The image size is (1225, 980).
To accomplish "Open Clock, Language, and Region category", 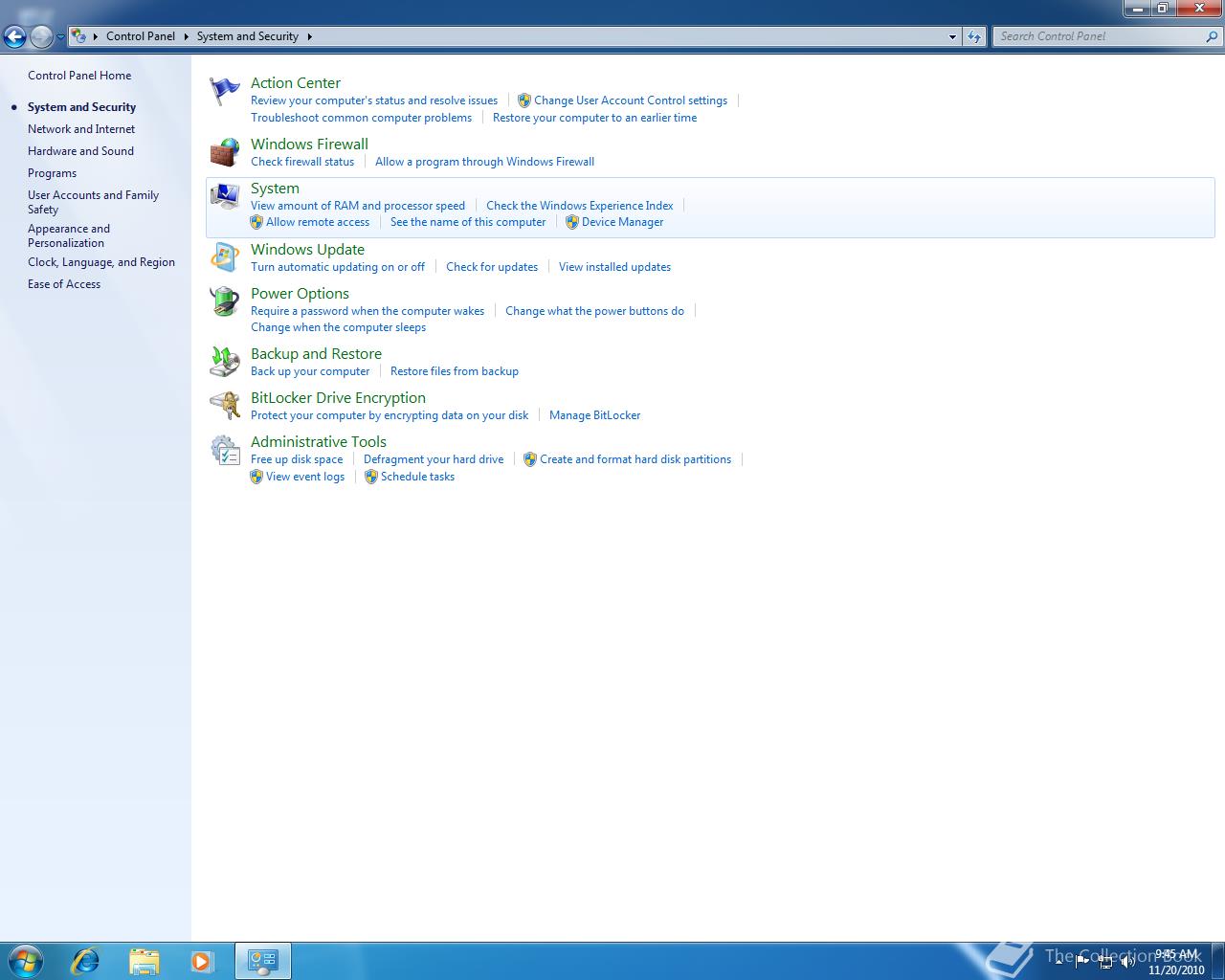I will point(101,262).
